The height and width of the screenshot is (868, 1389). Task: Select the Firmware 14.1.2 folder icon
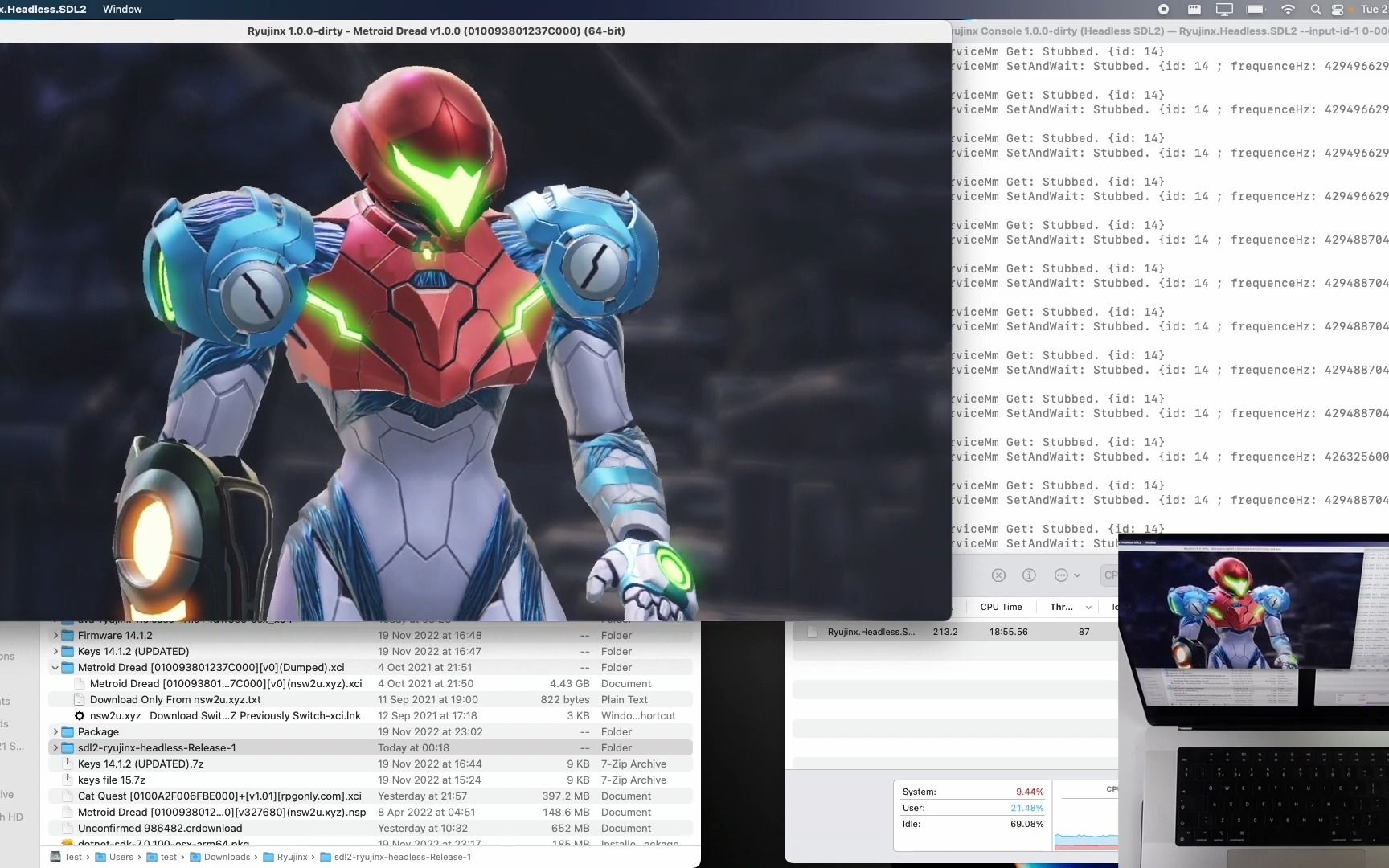tap(68, 636)
